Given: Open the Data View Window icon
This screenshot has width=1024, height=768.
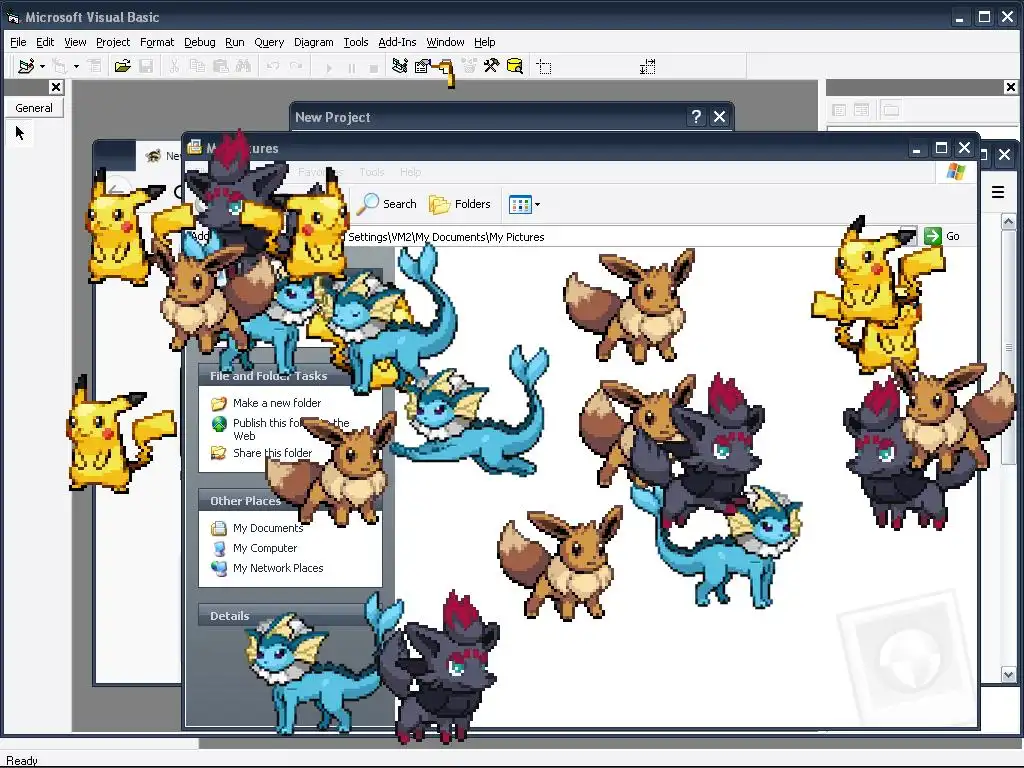Looking at the screenshot, I should pyautogui.click(x=515, y=66).
